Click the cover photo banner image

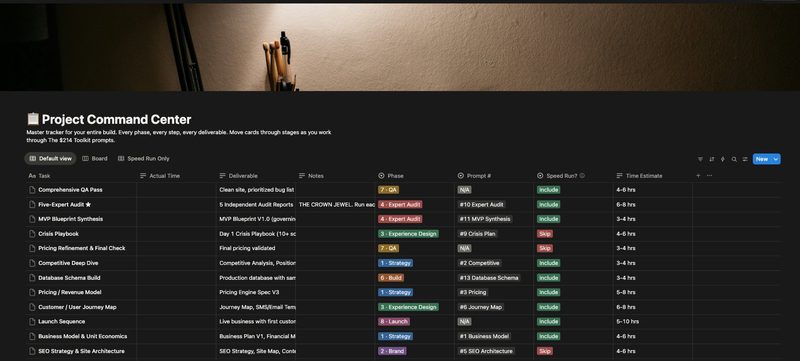coord(400,47)
